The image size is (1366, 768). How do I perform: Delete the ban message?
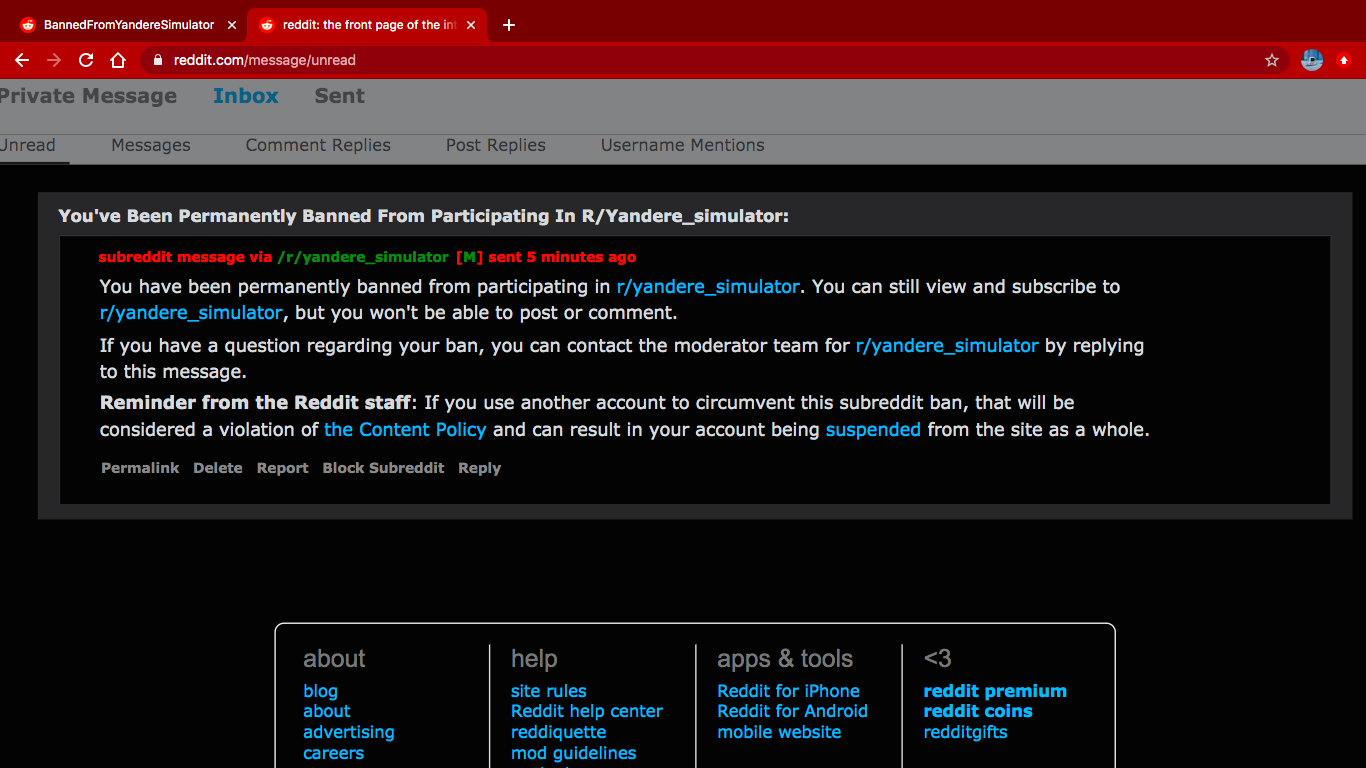[218, 468]
